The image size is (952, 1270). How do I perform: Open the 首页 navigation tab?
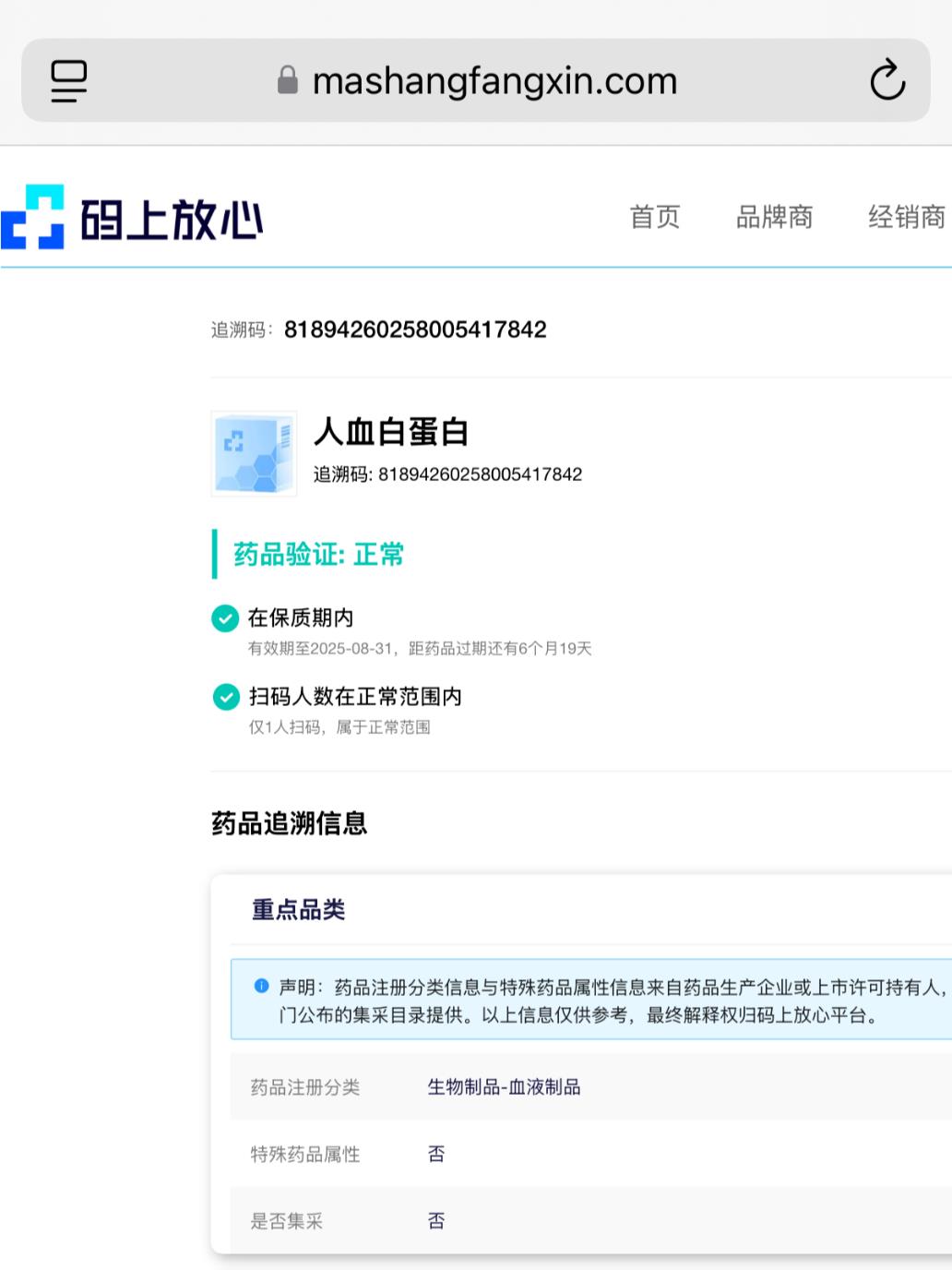(x=654, y=217)
